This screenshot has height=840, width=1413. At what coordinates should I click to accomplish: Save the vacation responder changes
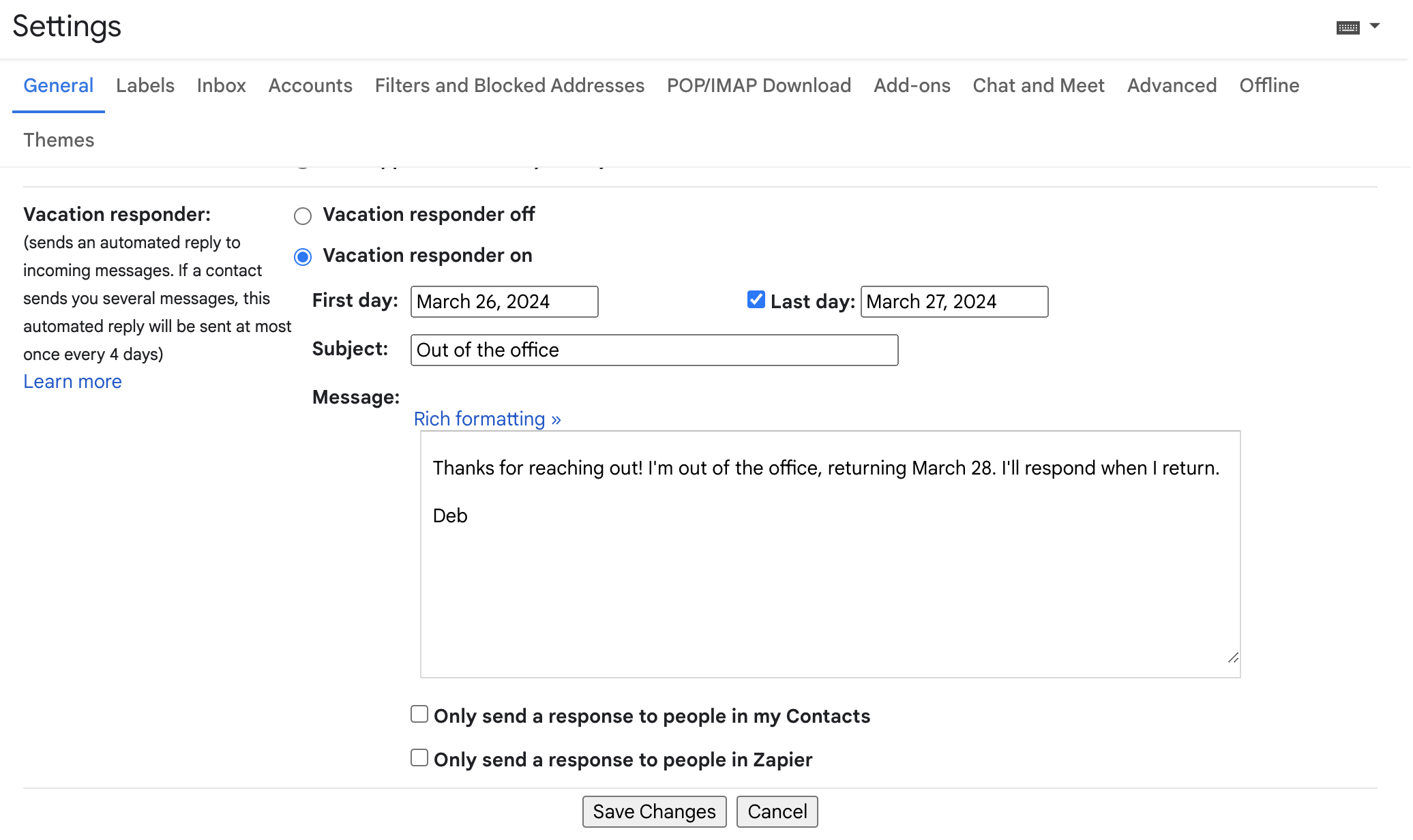(654, 811)
